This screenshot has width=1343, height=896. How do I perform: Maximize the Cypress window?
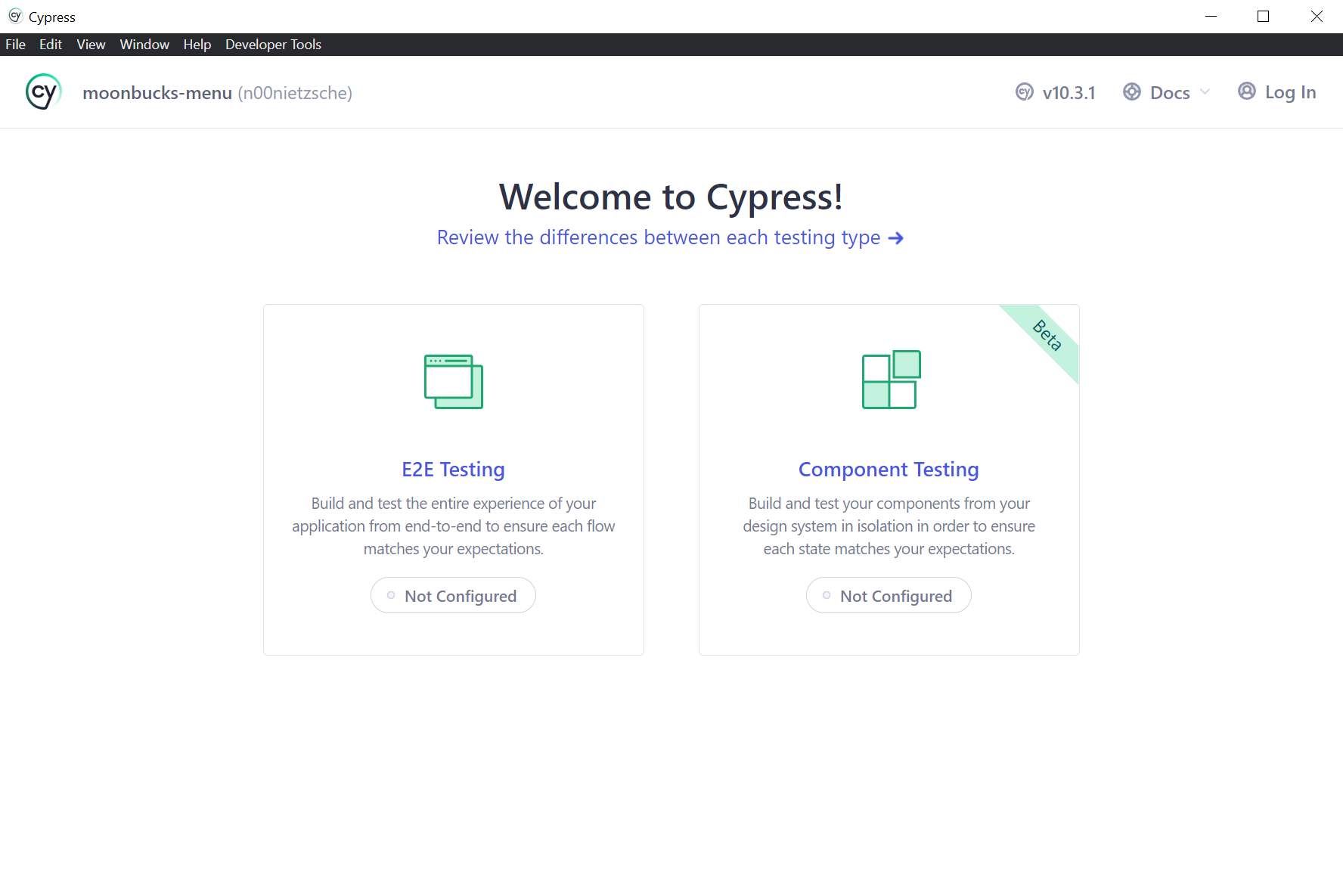click(x=1263, y=16)
